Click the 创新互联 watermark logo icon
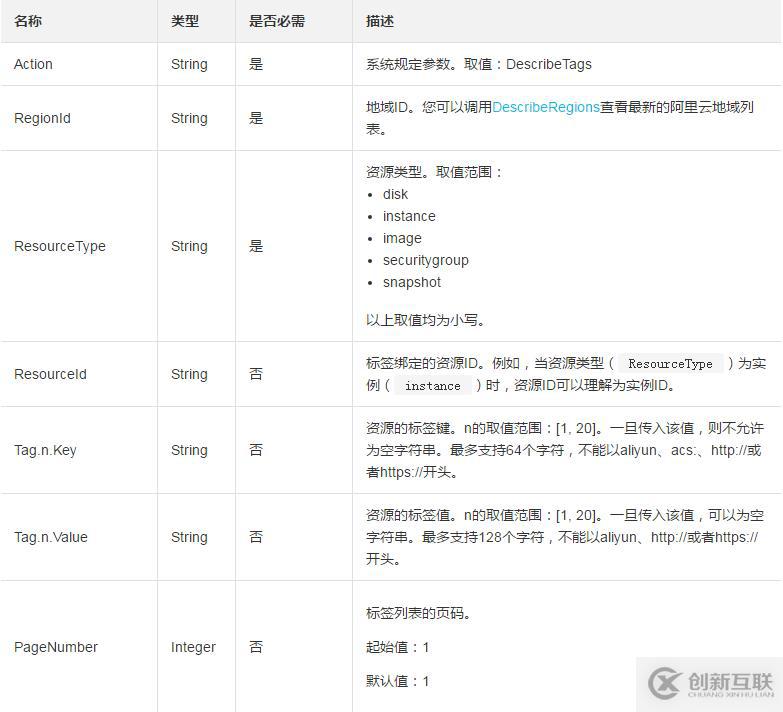This screenshot has height=712, width=783. [666, 683]
